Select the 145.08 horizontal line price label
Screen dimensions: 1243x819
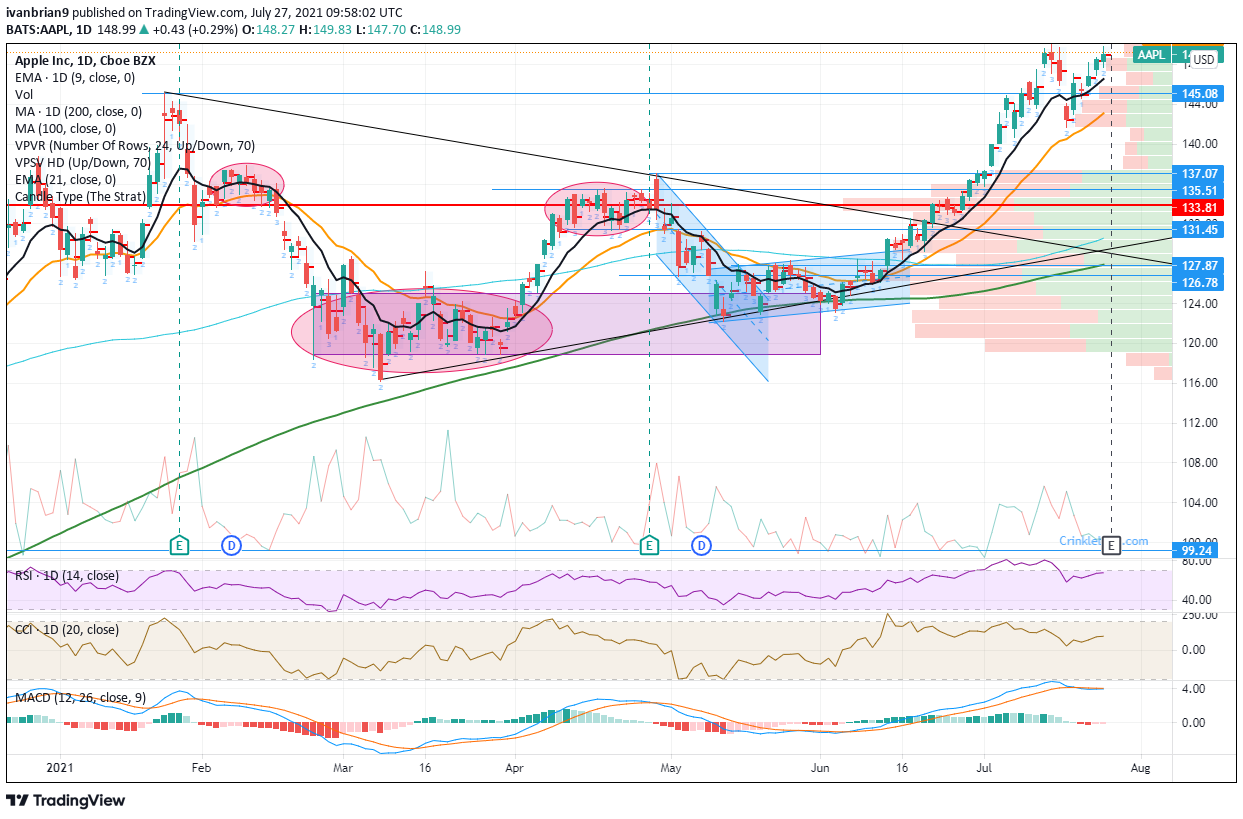[x=1198, y=94]
